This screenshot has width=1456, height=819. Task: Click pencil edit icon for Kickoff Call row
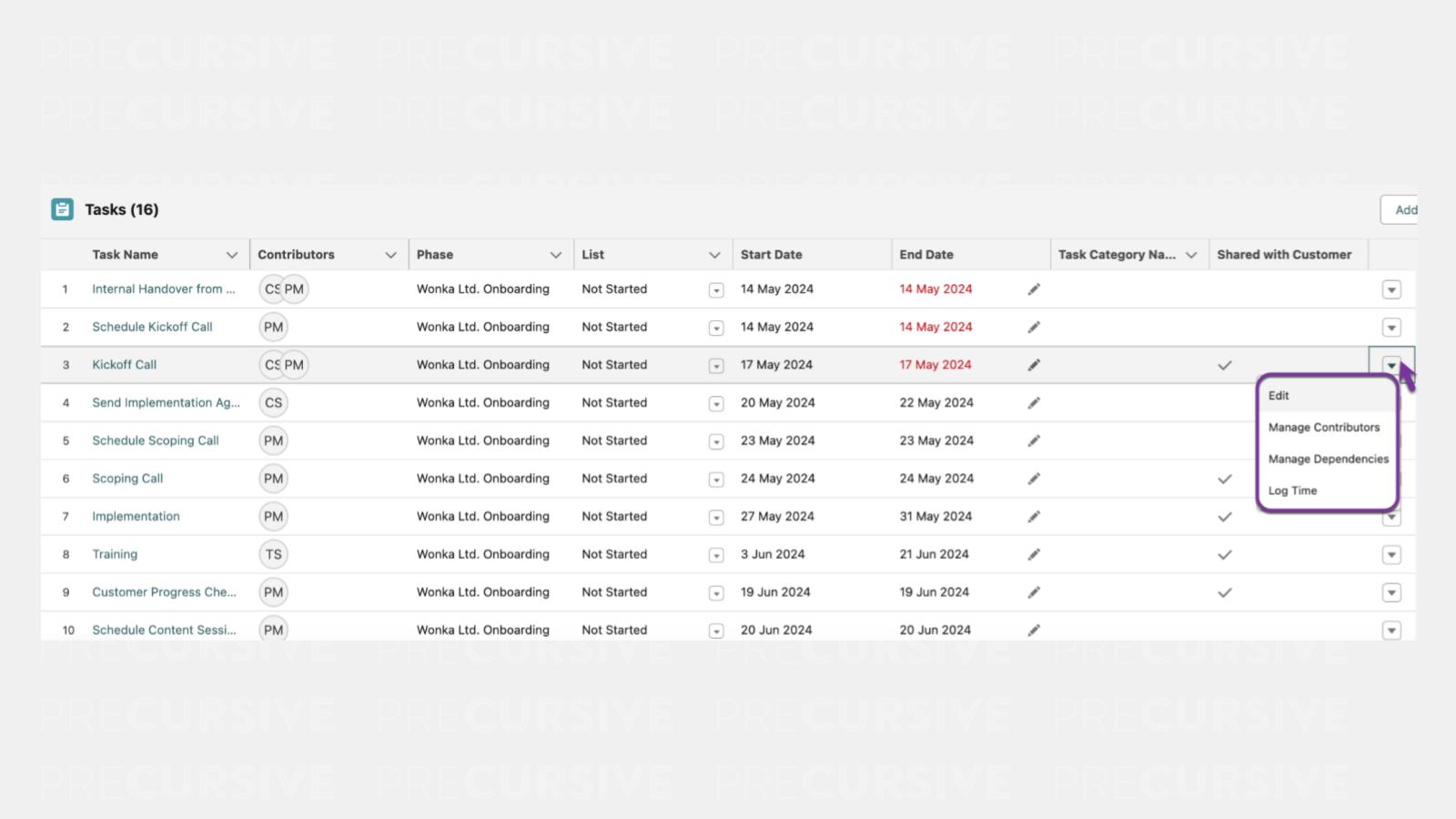pos(1034,365)
